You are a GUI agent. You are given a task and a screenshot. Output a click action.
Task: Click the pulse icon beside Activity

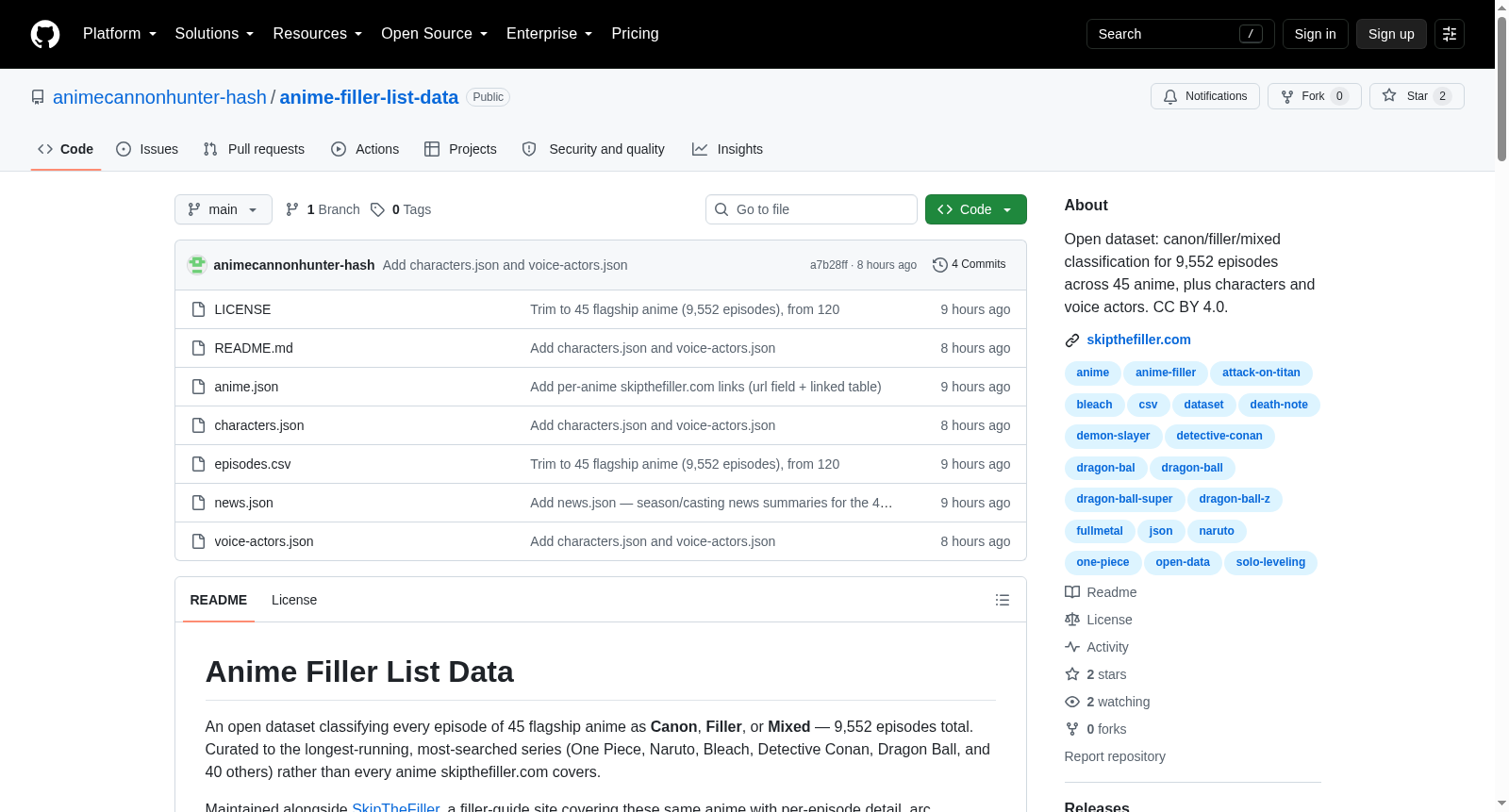click(x=1072, y=647)
